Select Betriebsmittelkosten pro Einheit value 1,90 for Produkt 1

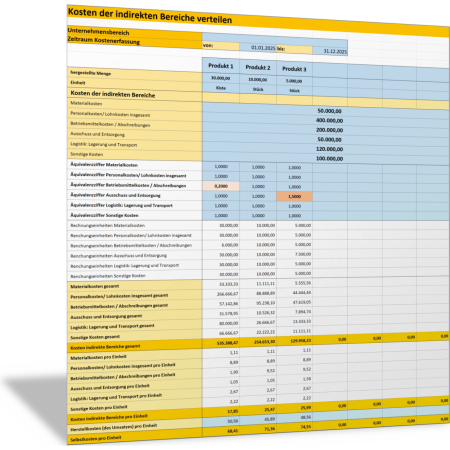[x=221, y=372]
